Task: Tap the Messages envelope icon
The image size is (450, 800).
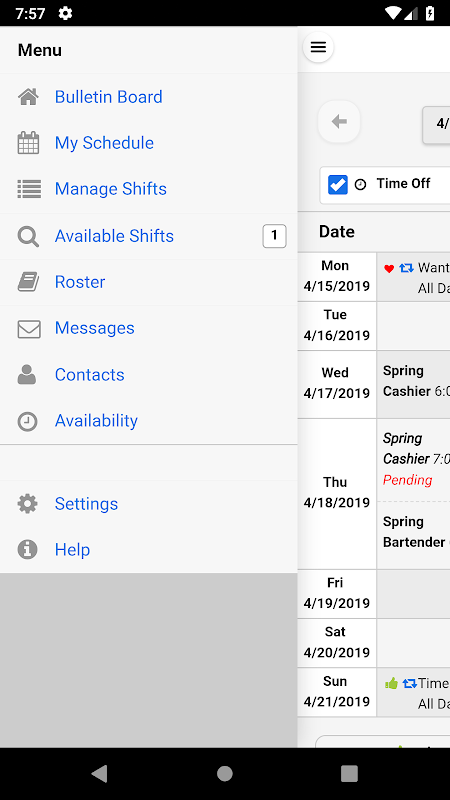Action: (x=29, y=329)
